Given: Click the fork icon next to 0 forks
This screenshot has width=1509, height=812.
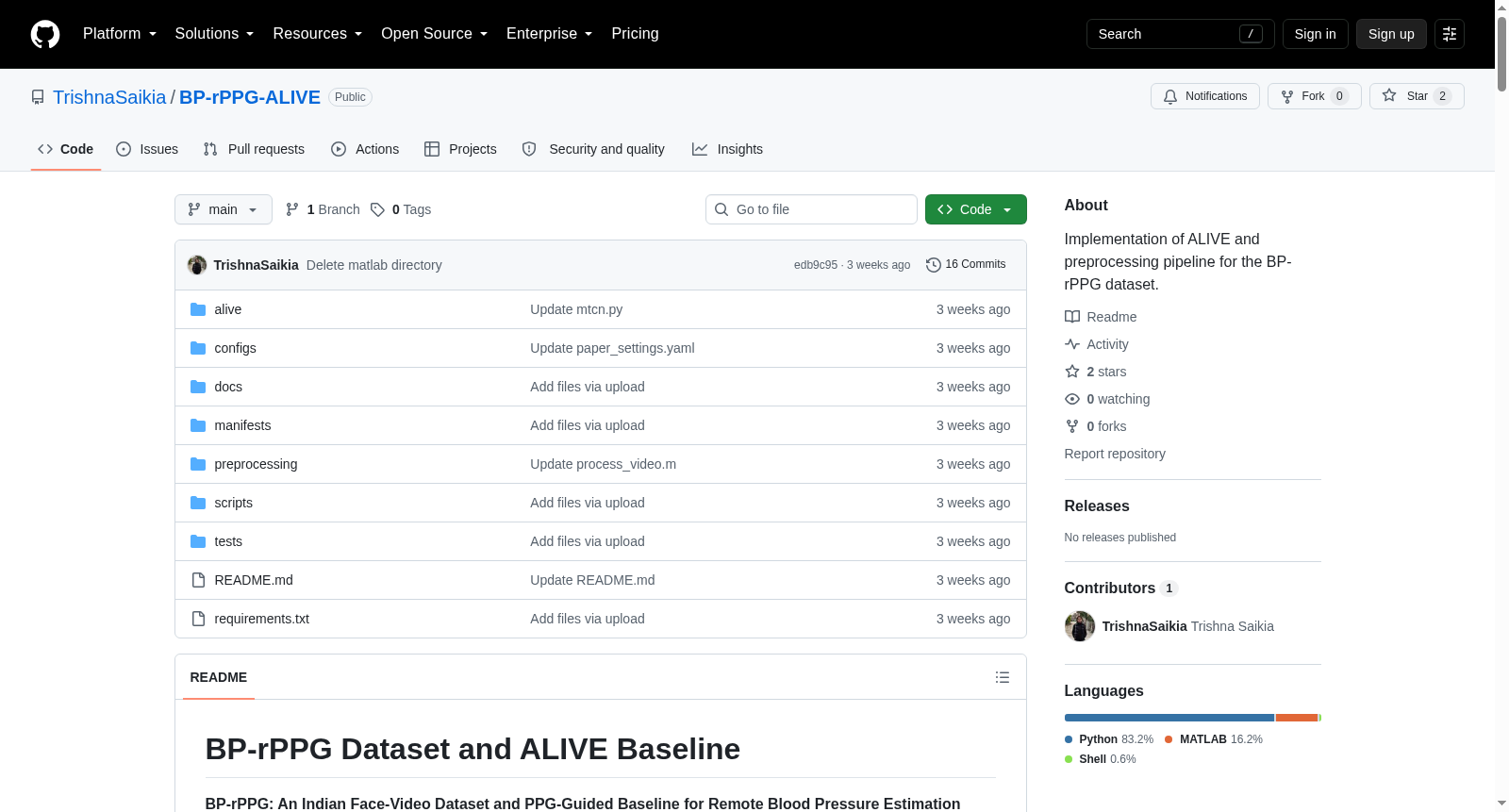Looking at the screenshot, I should [1072, 426].
